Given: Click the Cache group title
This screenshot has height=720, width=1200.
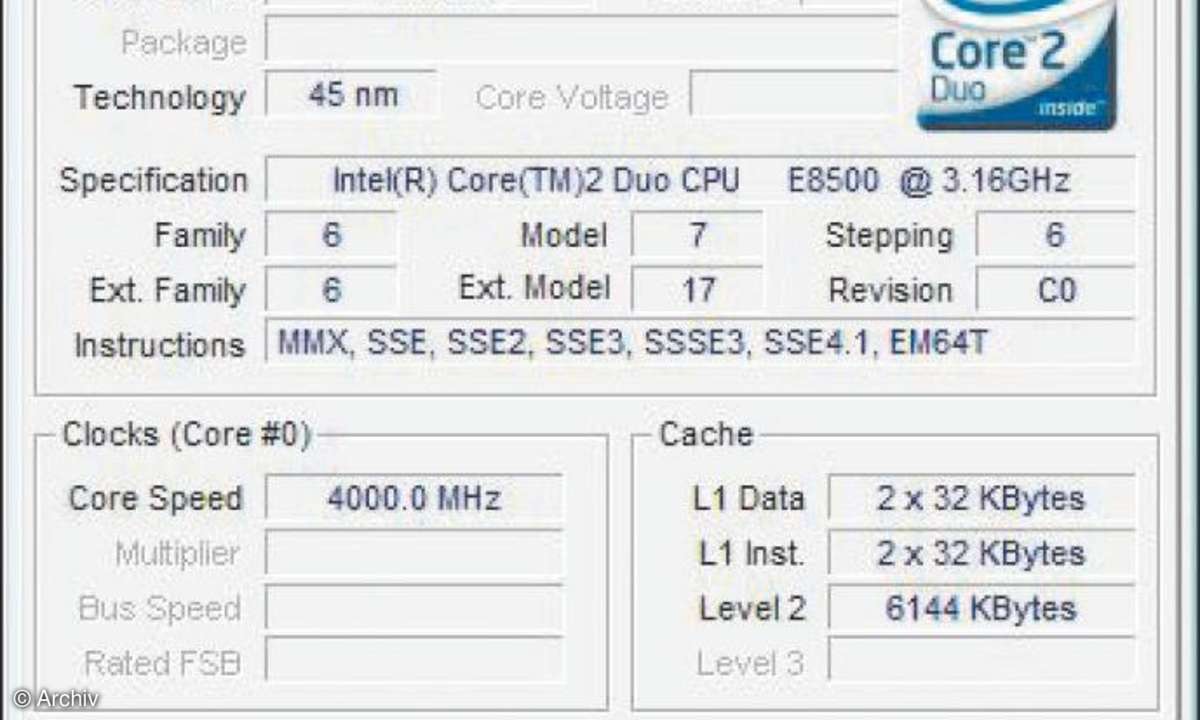Looking at the screenshot, I should [x=706, y=435].
